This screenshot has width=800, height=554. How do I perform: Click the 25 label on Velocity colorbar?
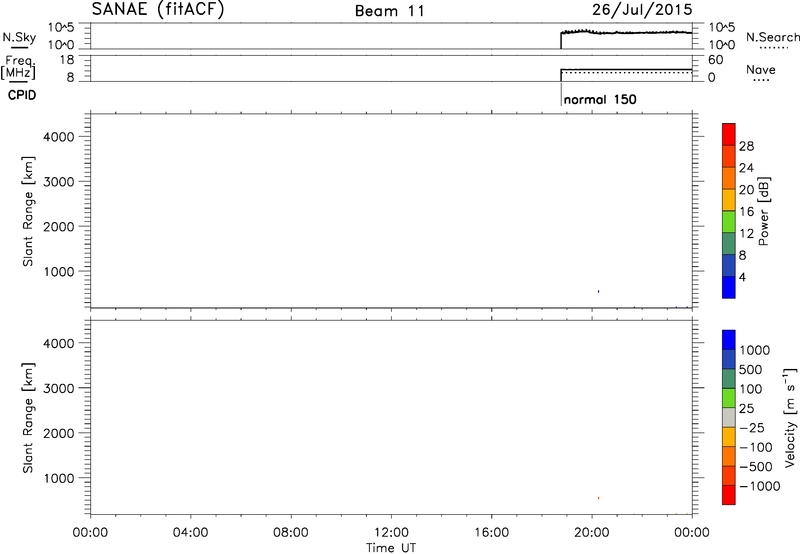pos(747,408)
